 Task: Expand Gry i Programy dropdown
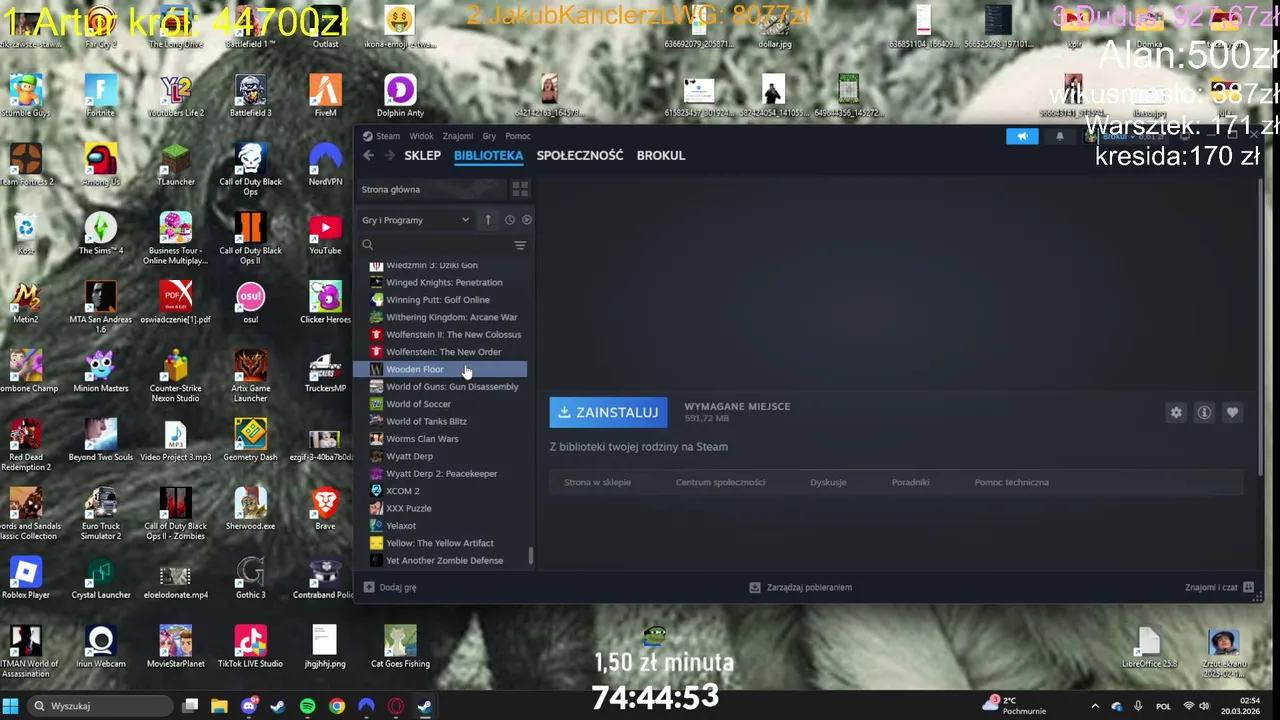coord(416,220)
